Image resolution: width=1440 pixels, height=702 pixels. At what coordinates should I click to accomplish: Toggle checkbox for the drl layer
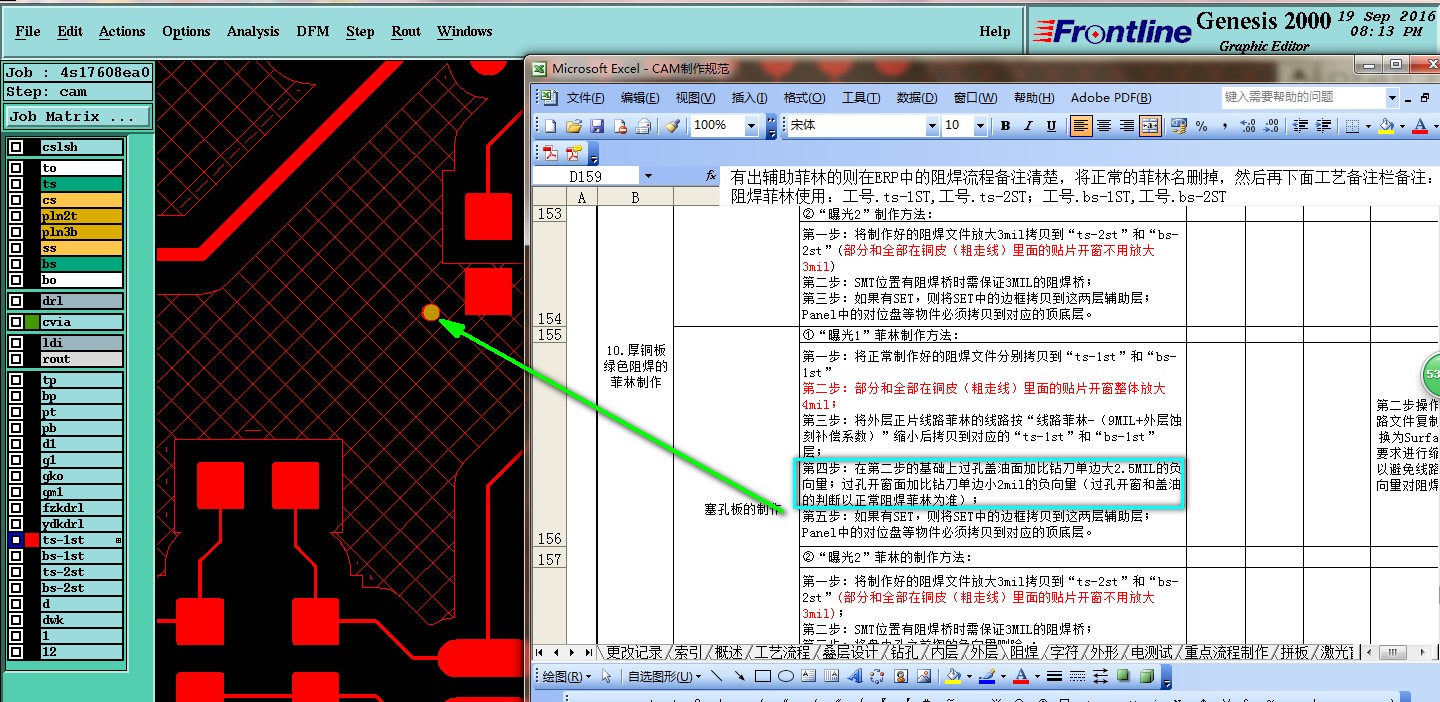(16, 301)
